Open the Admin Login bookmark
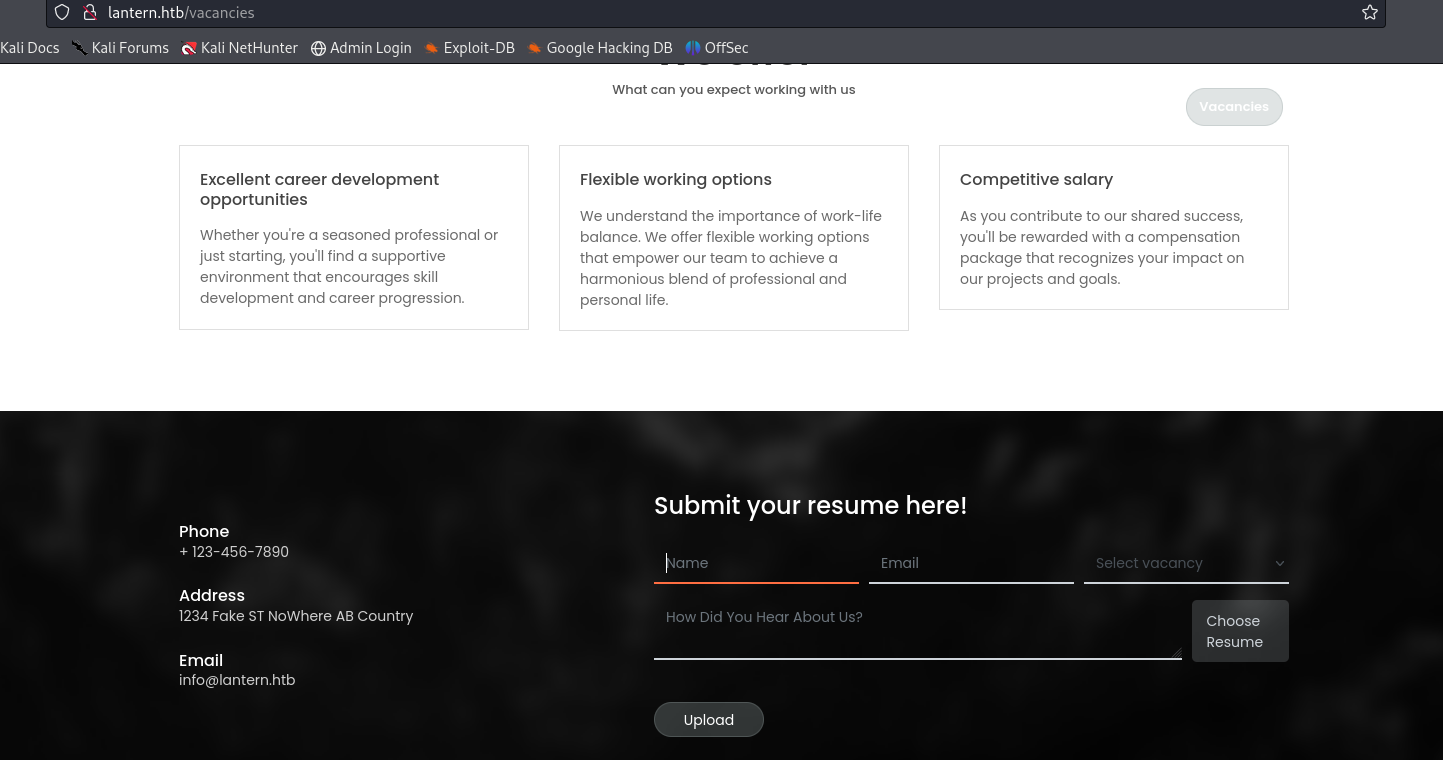 click(x=361, y=48)
